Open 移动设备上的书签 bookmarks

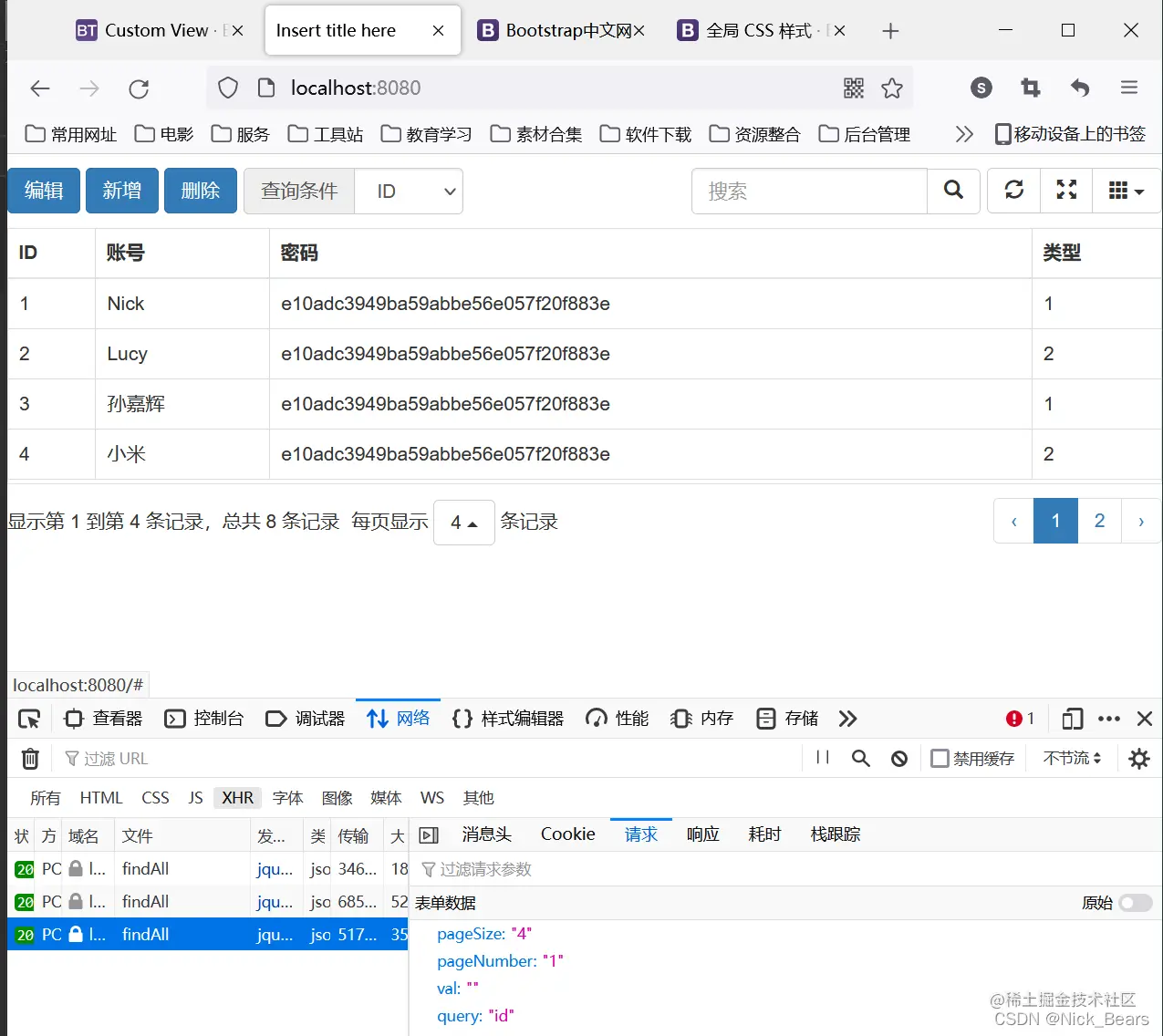(1070, 134)
